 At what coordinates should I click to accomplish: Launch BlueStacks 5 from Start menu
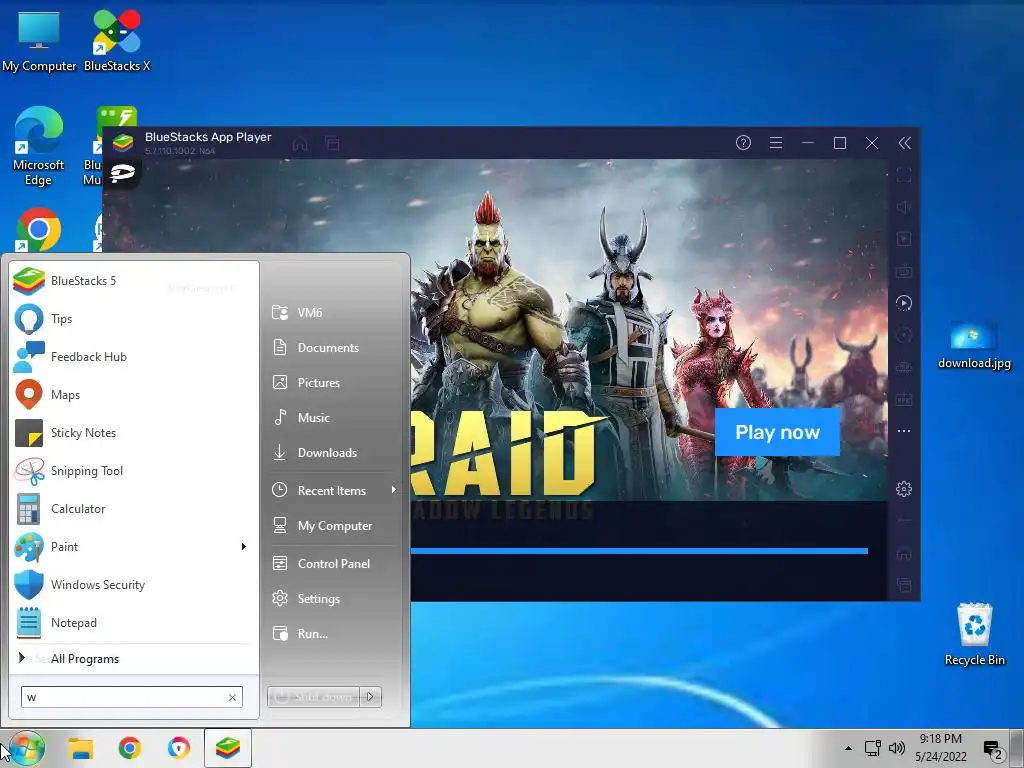tap(134, 281)
